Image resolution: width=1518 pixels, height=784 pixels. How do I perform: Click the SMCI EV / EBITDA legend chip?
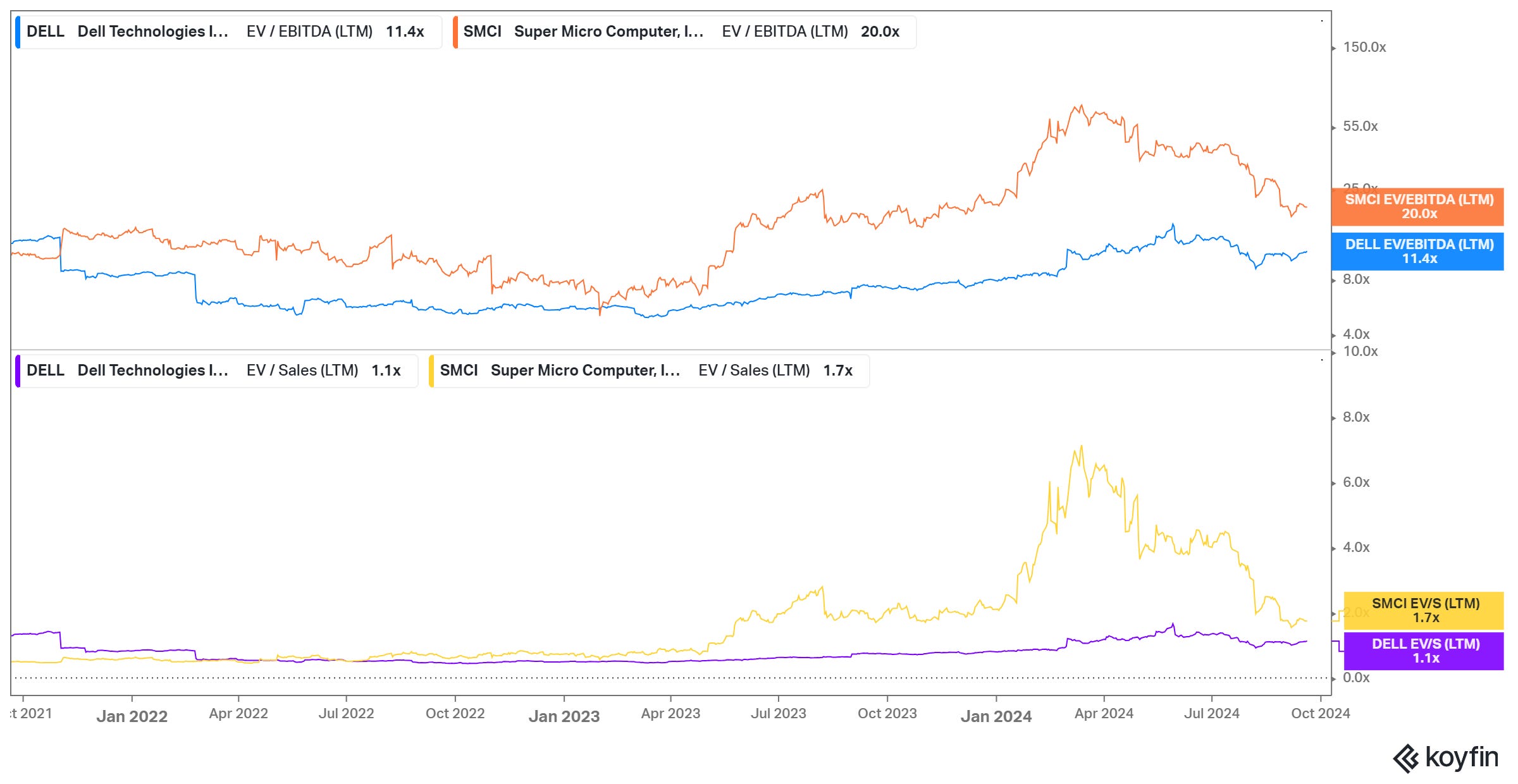pos(684,32)
